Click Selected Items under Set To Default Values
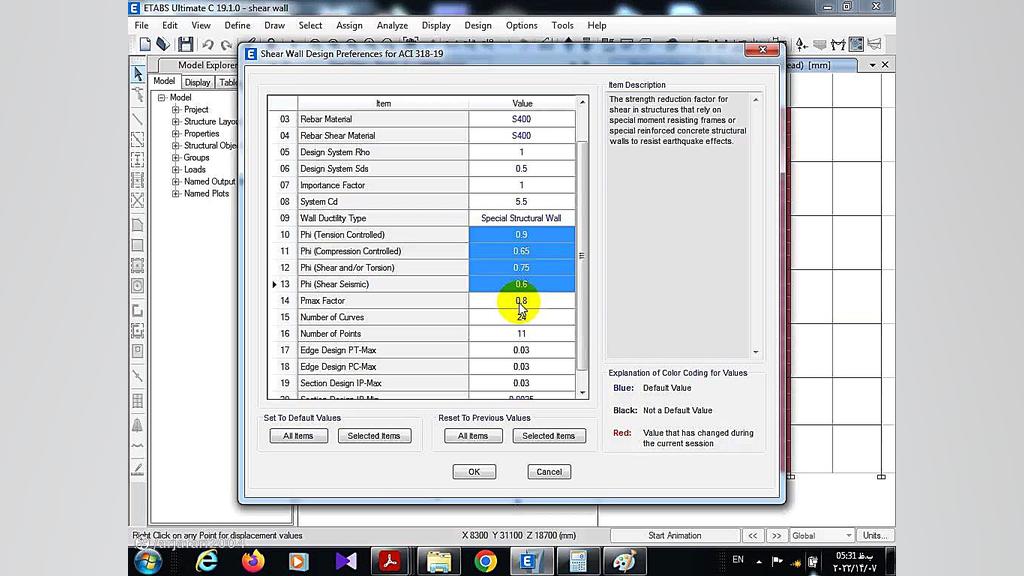1024x576 pixels. tap(374, 436)
